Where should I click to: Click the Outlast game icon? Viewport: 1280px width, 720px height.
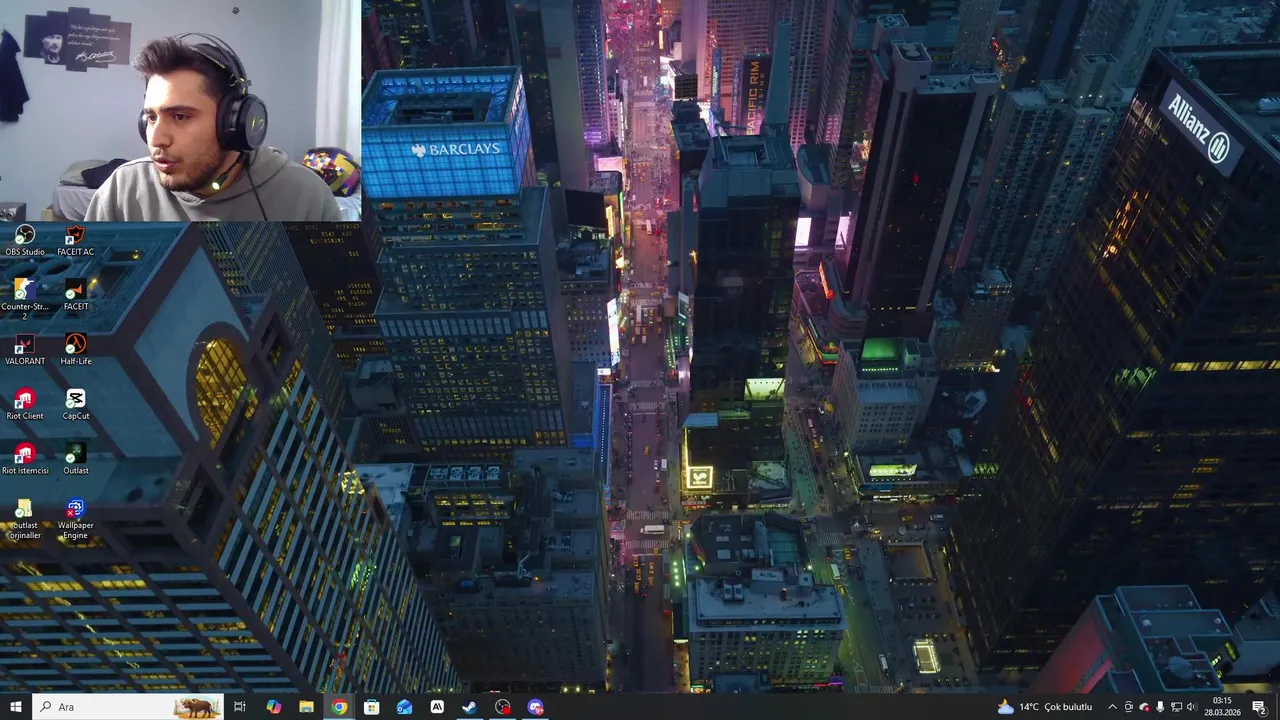(x=75, y=460)
